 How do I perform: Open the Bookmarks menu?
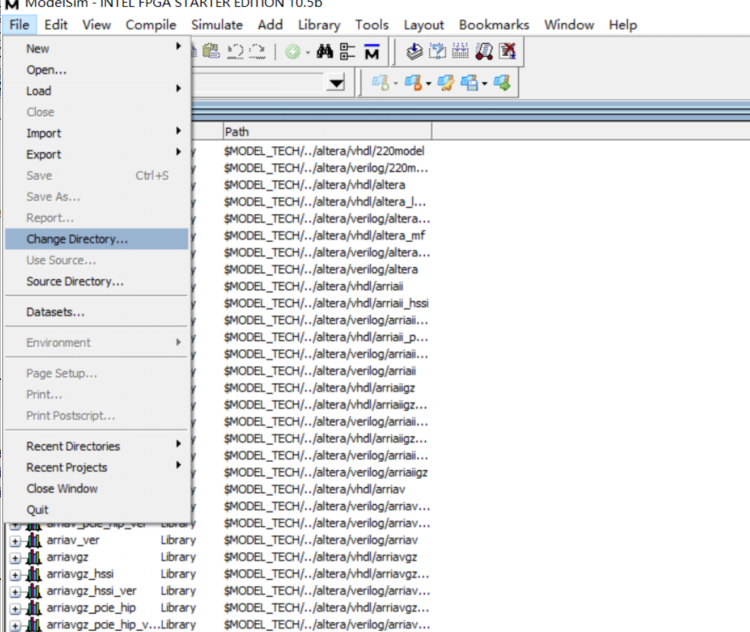(x=494, y=25)
